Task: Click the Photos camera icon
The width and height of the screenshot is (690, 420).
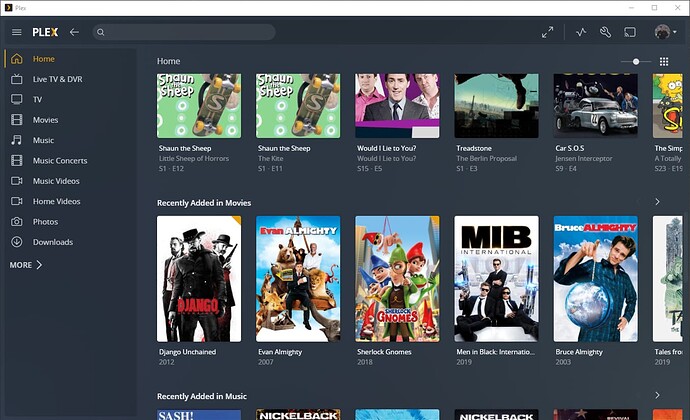Action: click(x=17, y=221)
